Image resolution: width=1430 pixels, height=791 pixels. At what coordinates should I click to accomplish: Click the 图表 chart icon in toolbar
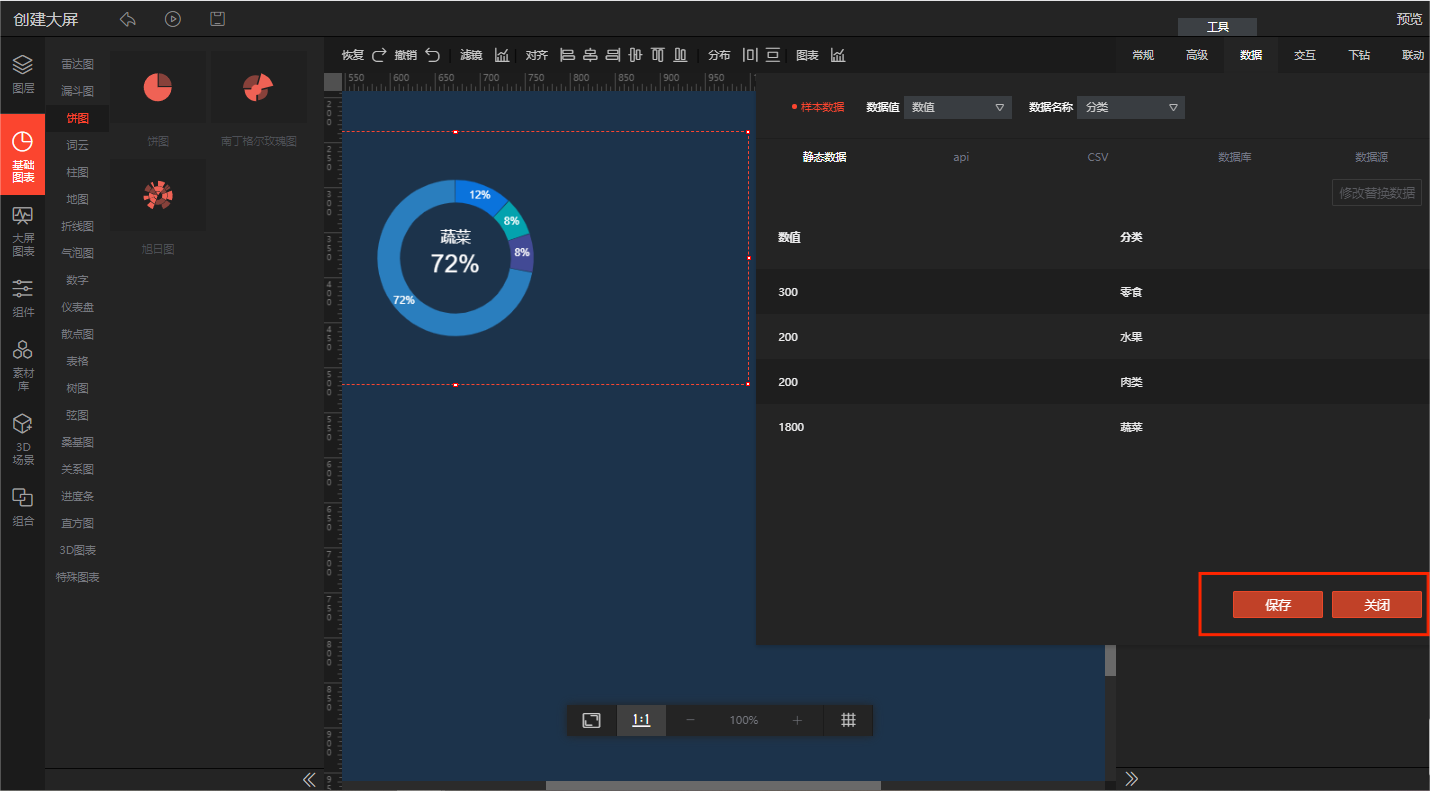pos(838,55)
